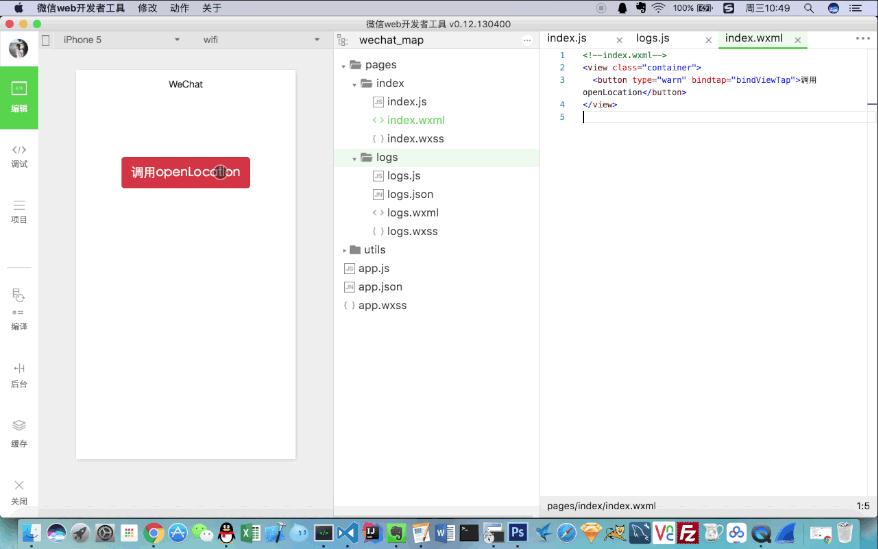This screenshot has height=549, width=878.
Task: Collapse the logs folder
Action: (x=354, y=159)
